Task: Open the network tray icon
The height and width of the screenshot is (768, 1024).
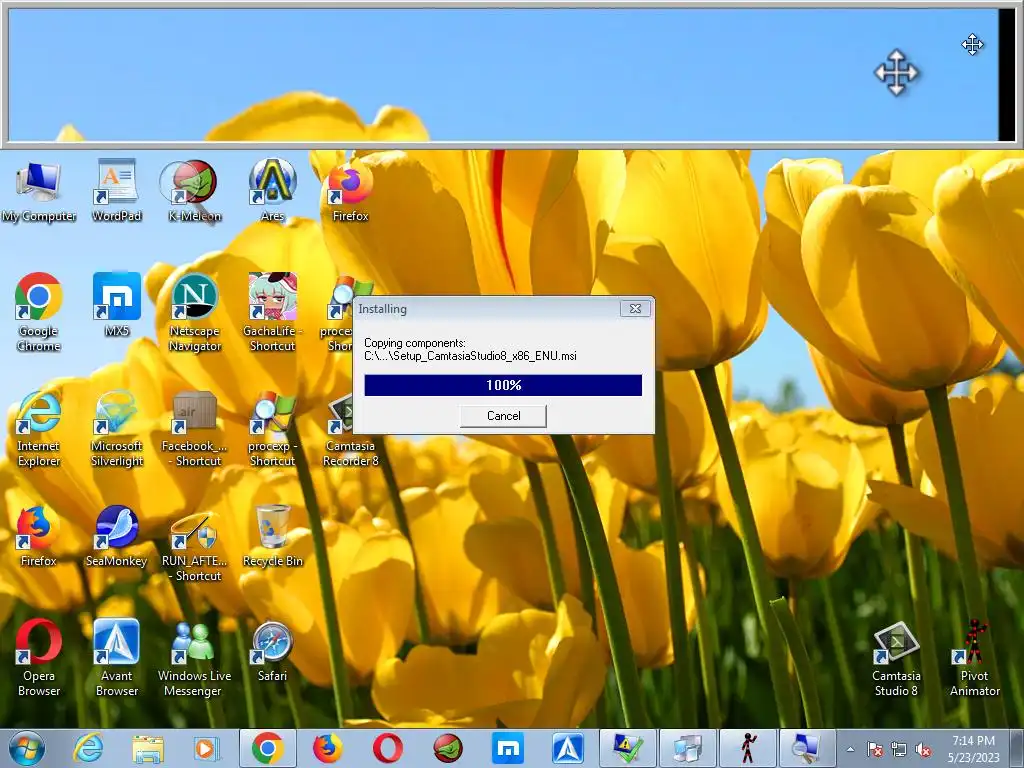Action: click(899, 750)
